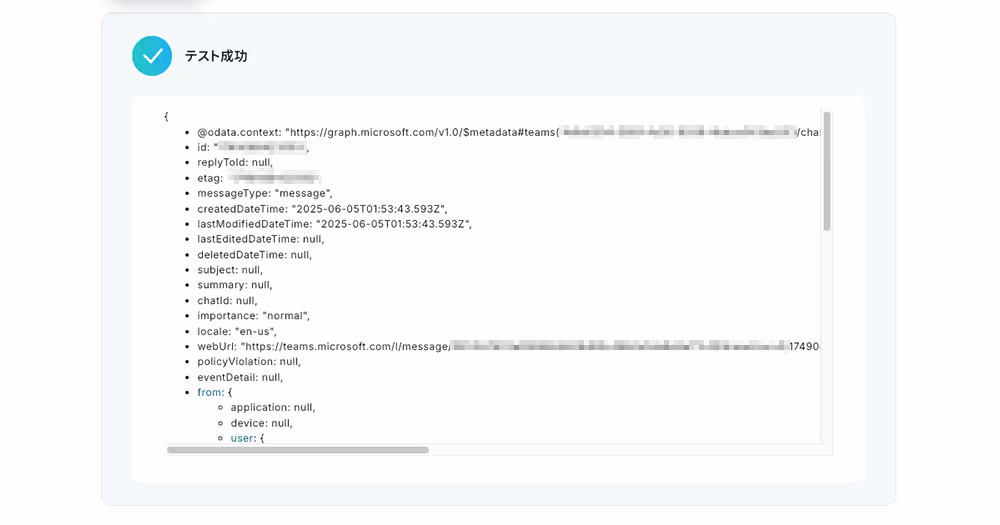Click the "policyViolation: null" line
The height and width of the screenshot is (525, 1000).
tap(249, 362)
